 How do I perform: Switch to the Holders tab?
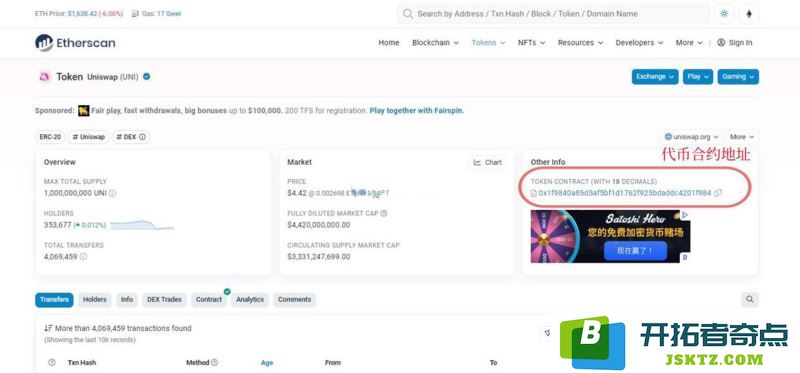(95, 300)
